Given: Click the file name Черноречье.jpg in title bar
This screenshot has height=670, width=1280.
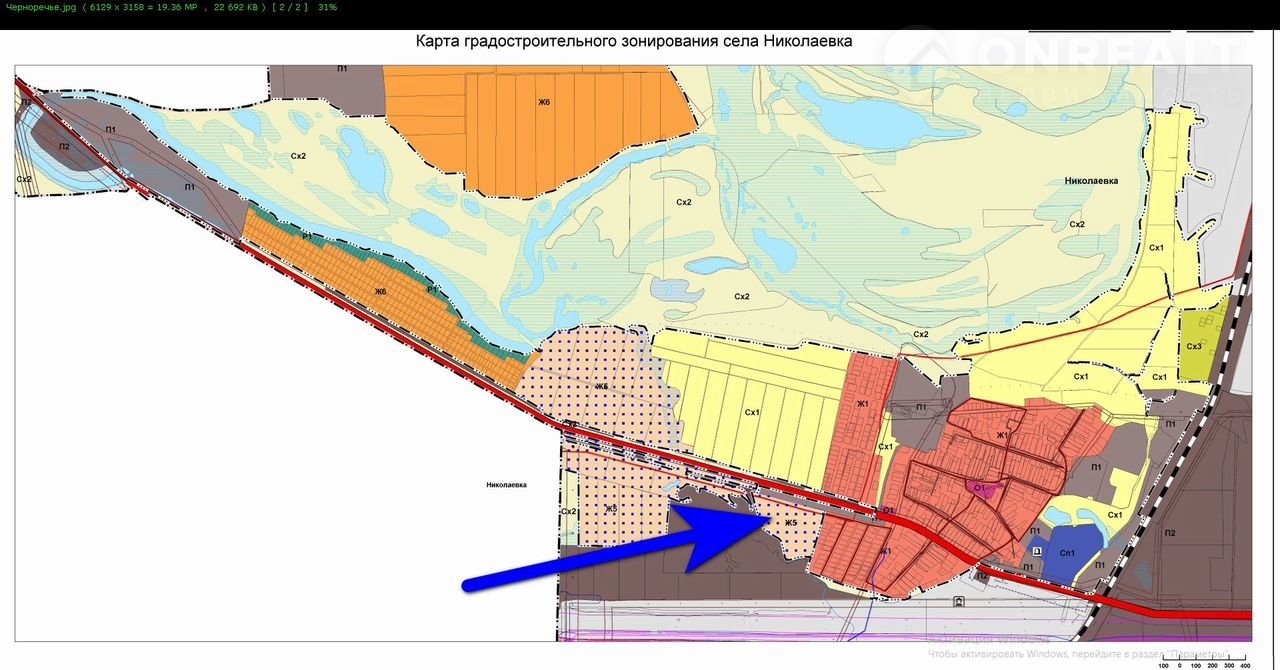Looking at the screenshot, I should 37,7.
